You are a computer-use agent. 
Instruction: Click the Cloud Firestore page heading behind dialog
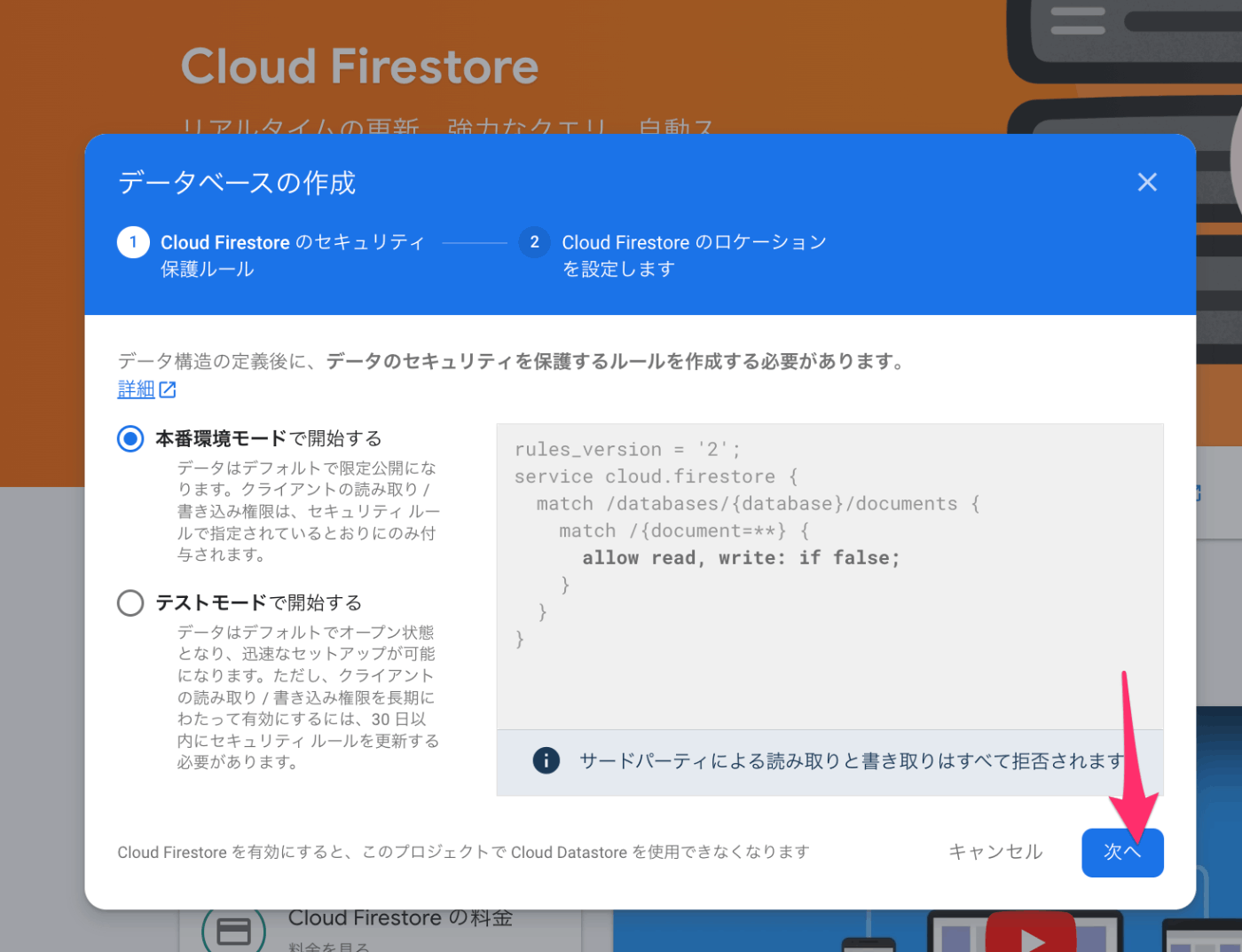pyautogui.click(x=359, y=67)
